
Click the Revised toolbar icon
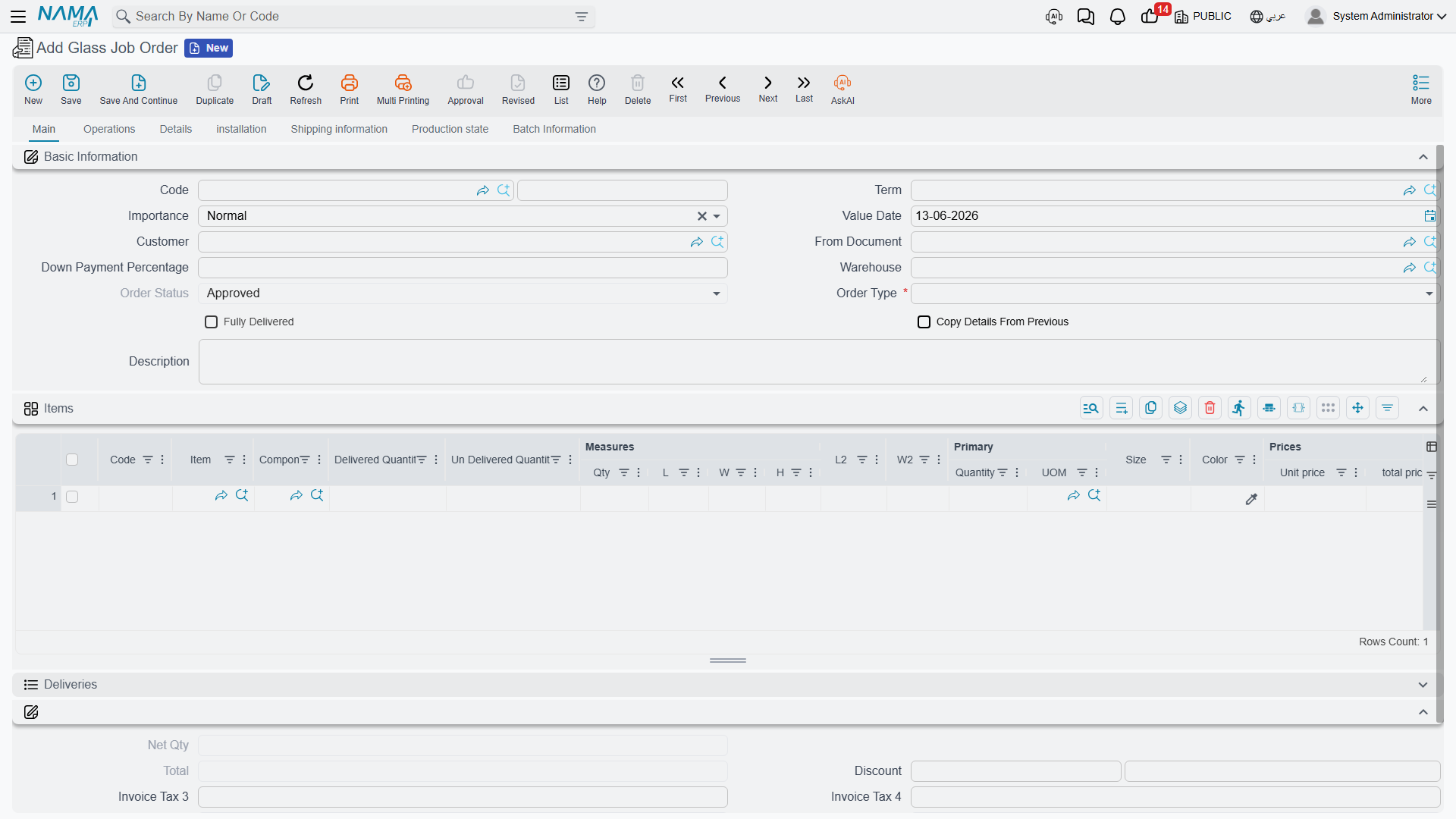518,89
